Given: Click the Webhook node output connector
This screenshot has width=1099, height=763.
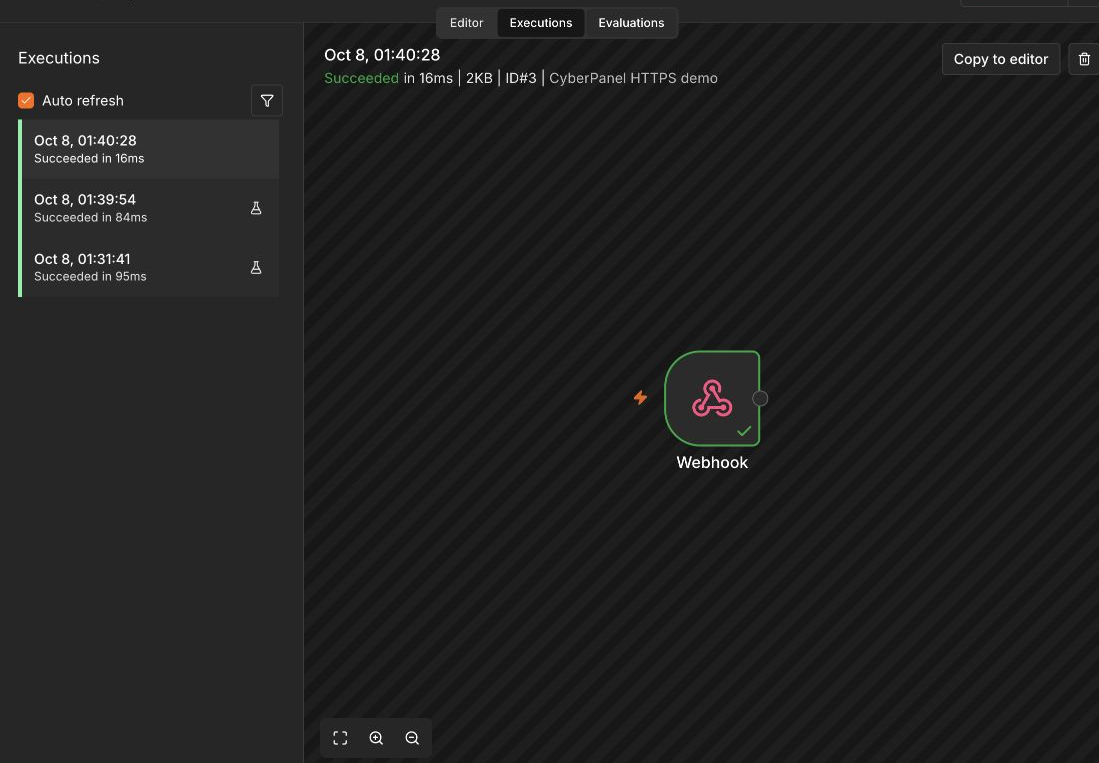Looking at the screenshot, I should pos(760,399).
